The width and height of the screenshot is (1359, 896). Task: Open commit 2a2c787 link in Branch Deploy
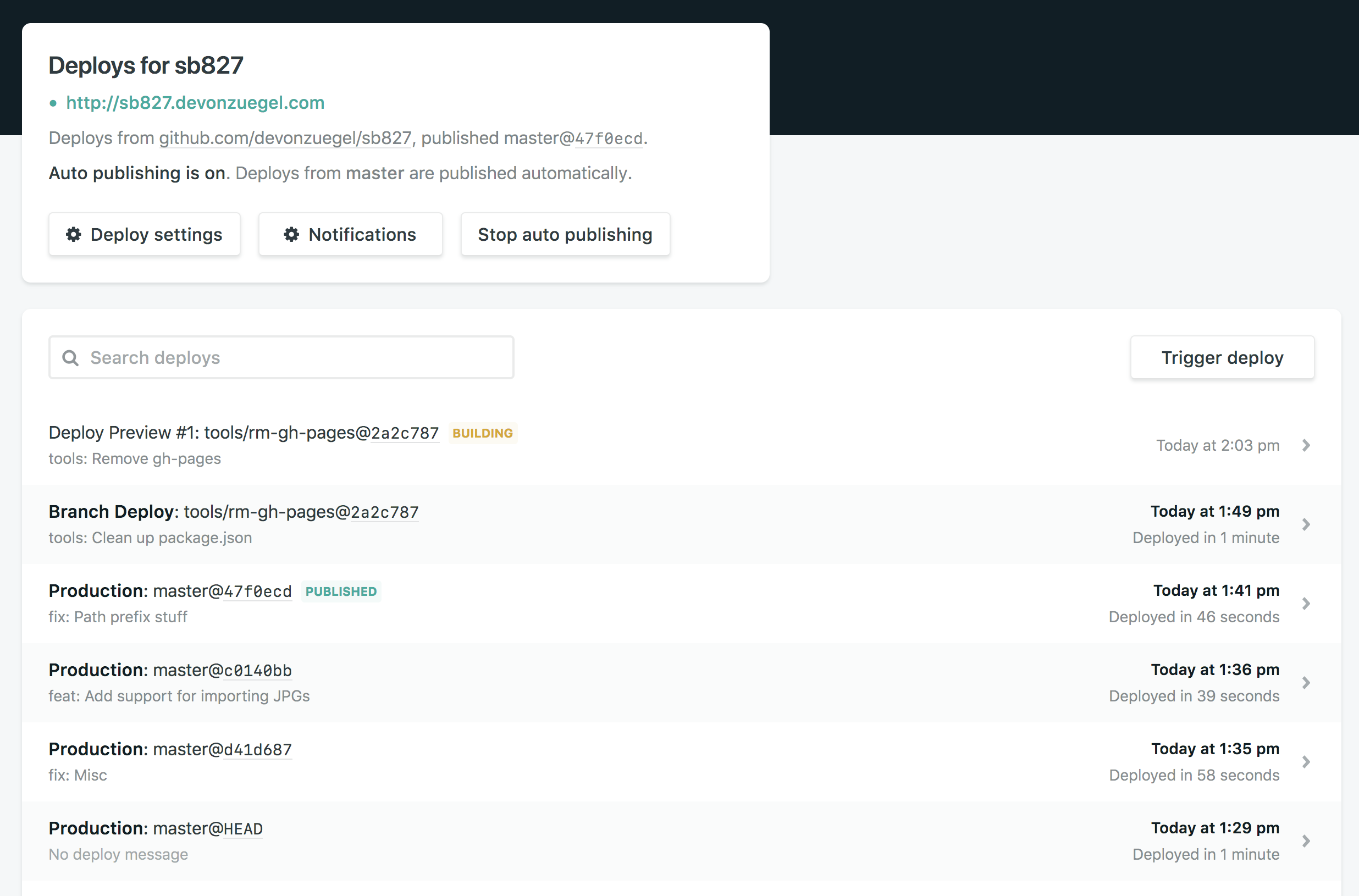point(384,512)
